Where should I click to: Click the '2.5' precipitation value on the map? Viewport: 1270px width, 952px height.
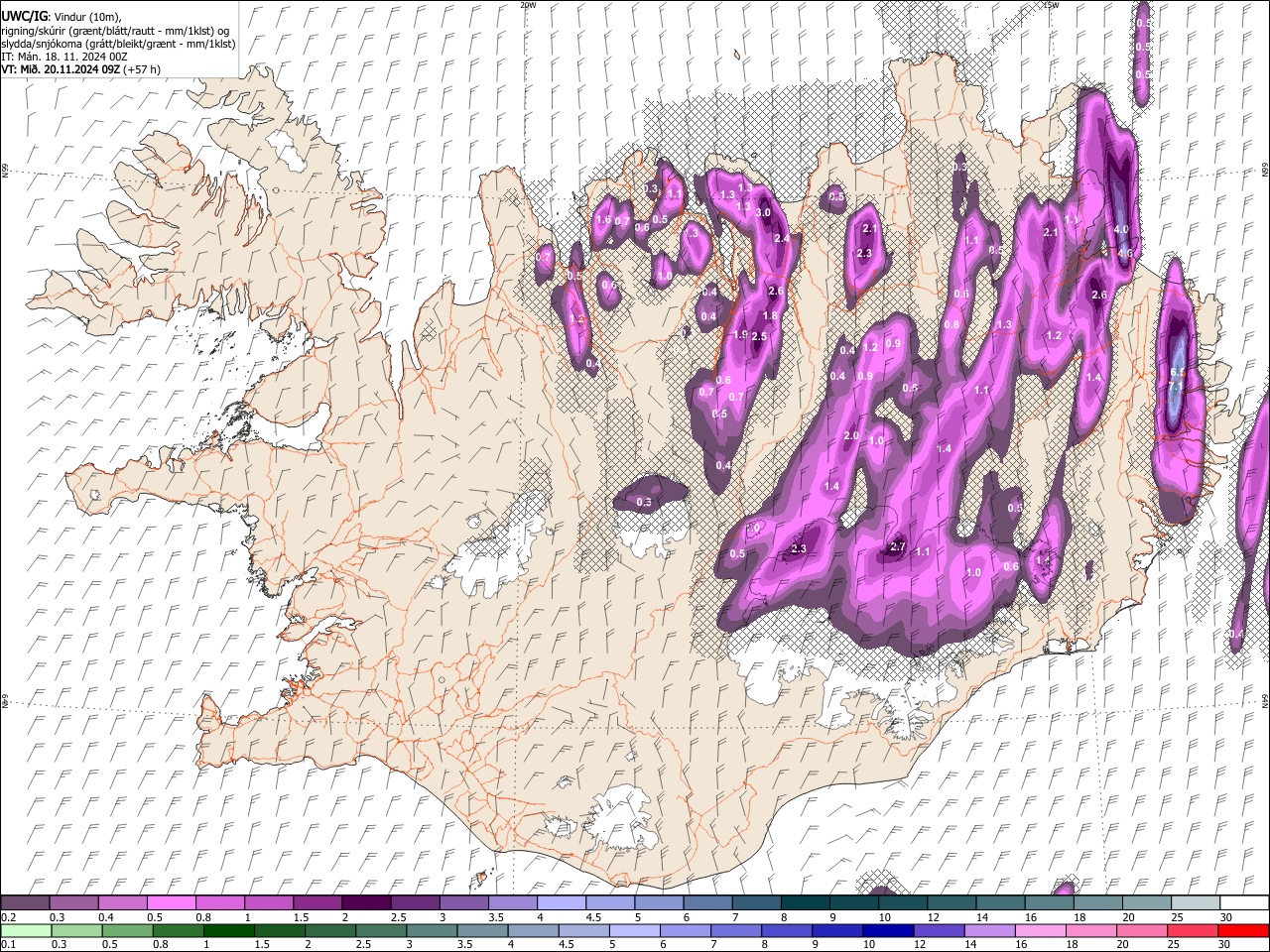(x=760, y=337)
